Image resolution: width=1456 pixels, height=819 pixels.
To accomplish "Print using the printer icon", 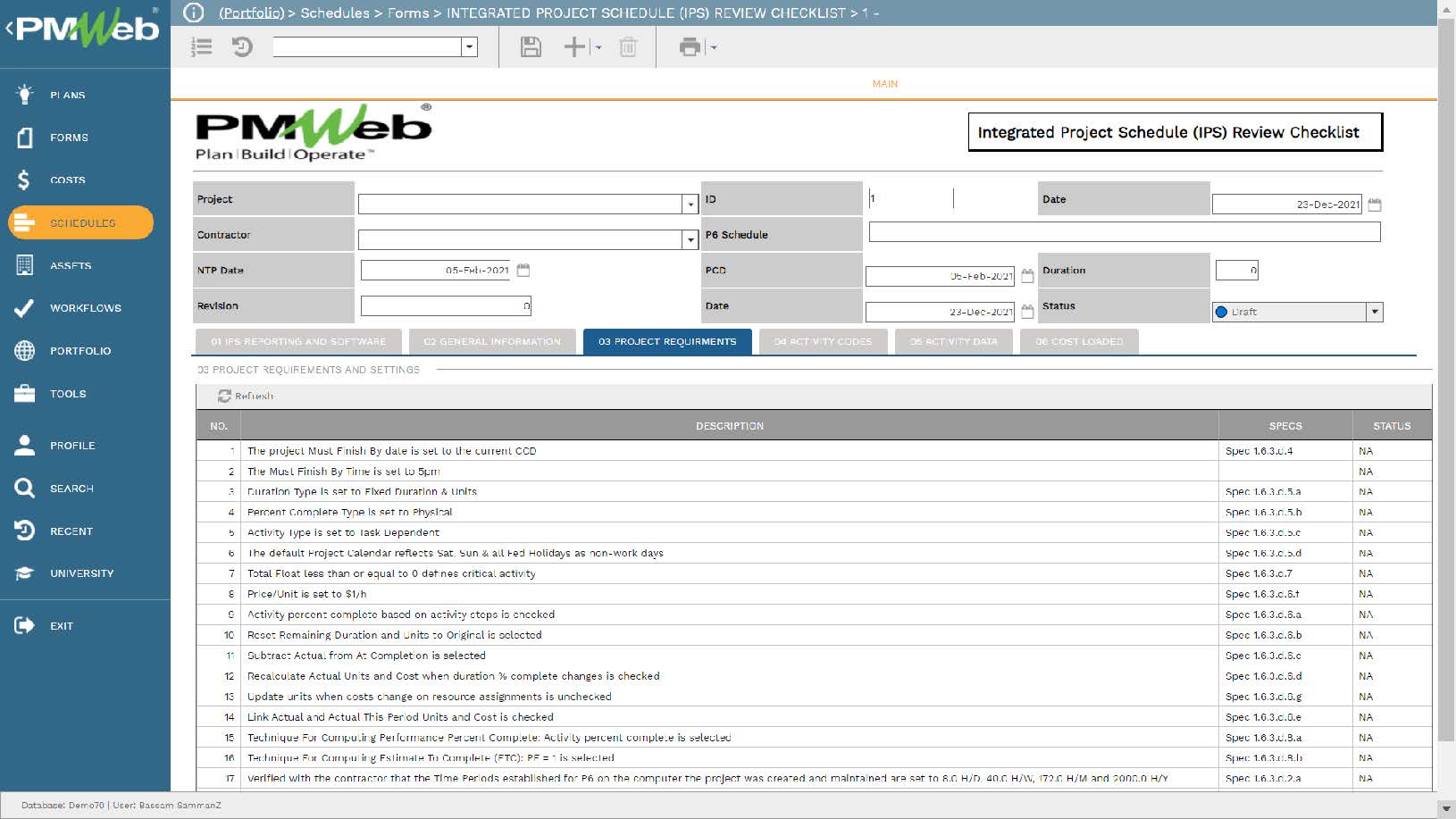I will point(690,46).
